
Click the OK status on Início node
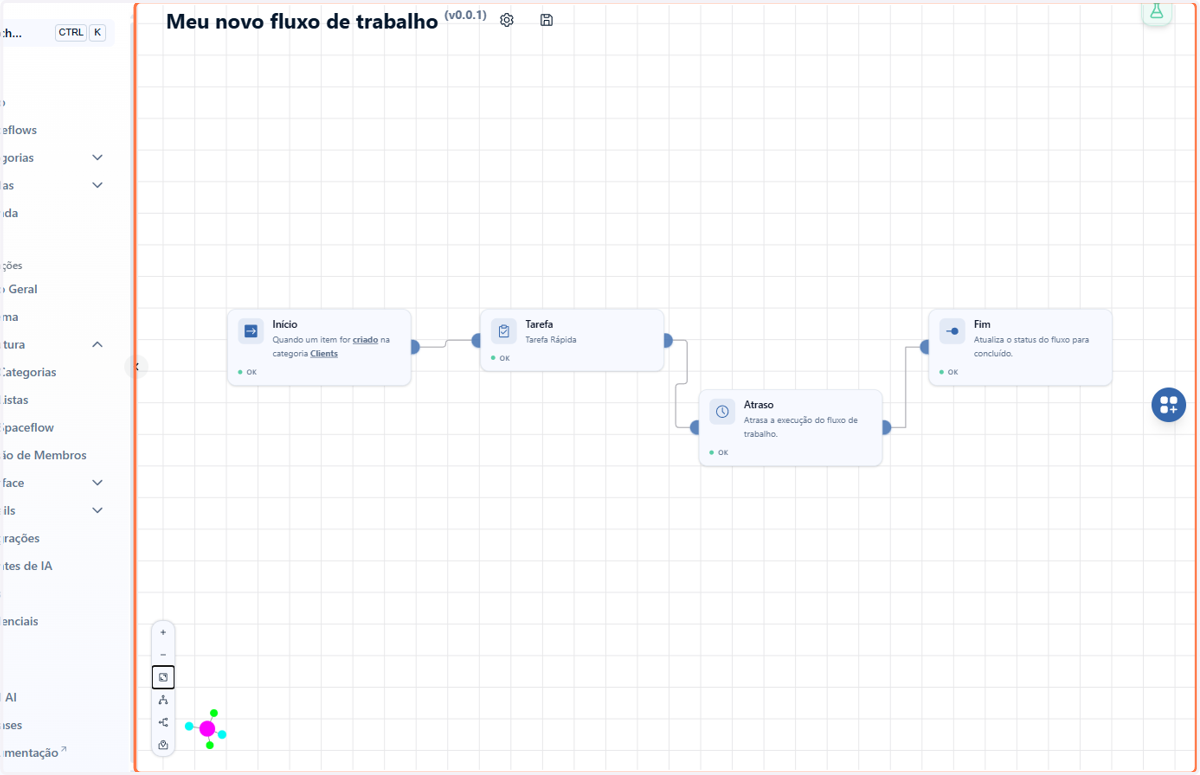tap(247, 372)
